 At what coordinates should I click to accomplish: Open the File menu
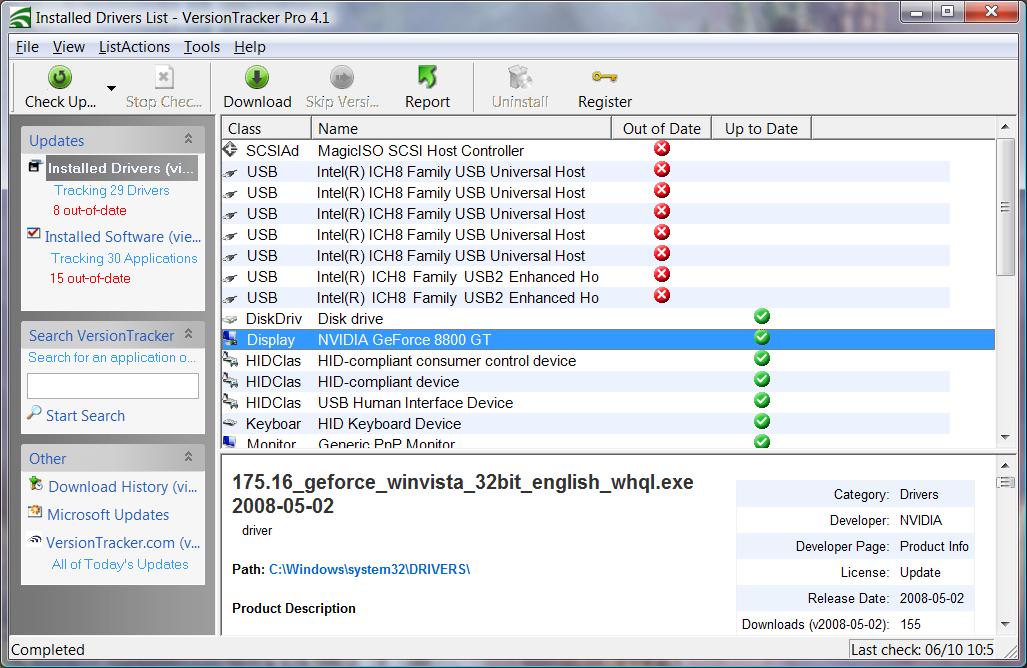27,47
